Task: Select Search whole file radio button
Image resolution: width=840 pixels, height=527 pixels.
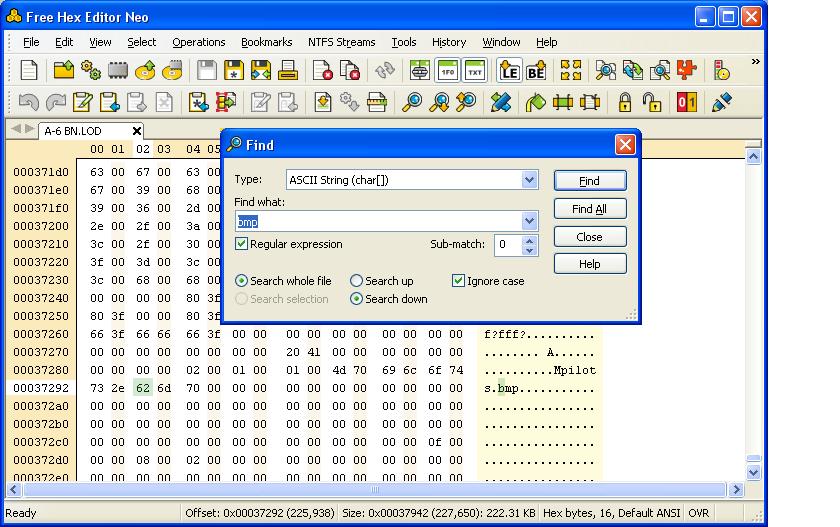Action: click(x=241, y=281)
